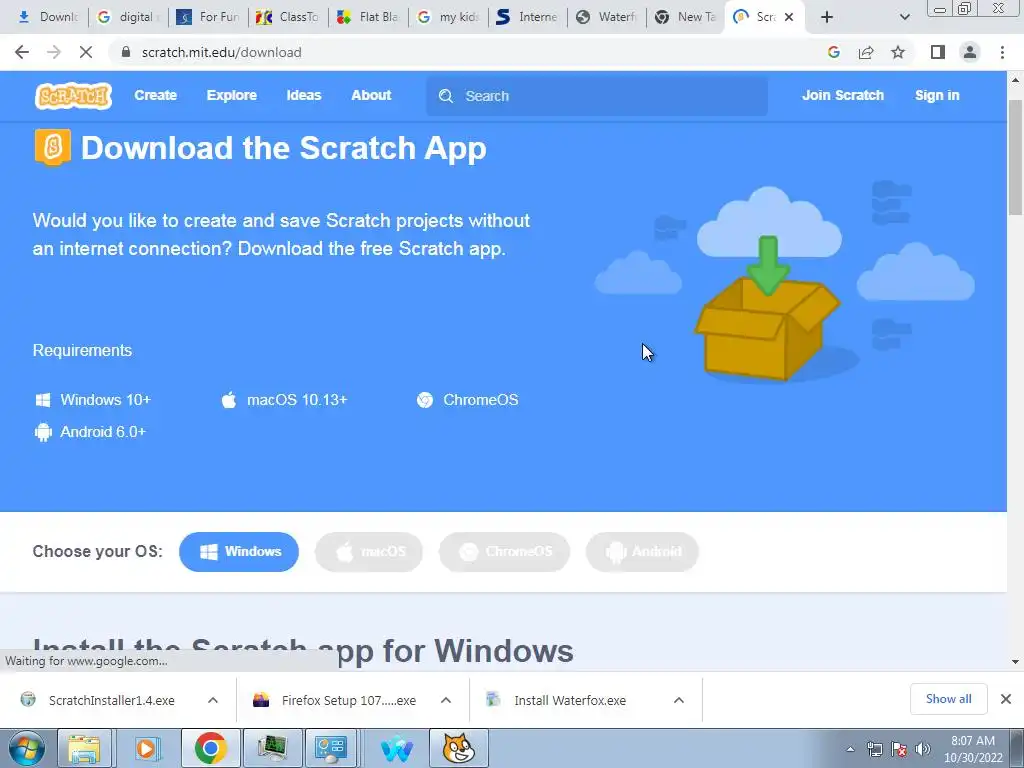This screenshot has height=768, width=1024.
Task: Switch to the digital Google tab
Action: coord(128,17)
